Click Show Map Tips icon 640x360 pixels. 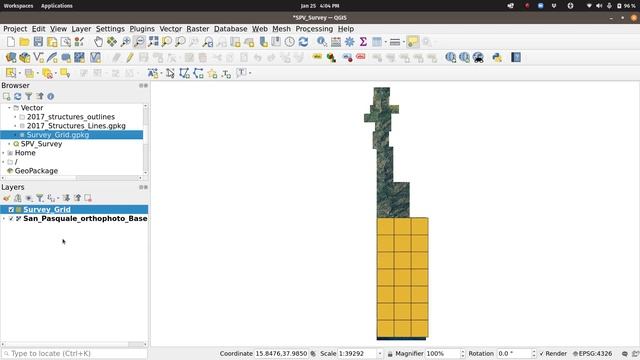tap(413, 42)
